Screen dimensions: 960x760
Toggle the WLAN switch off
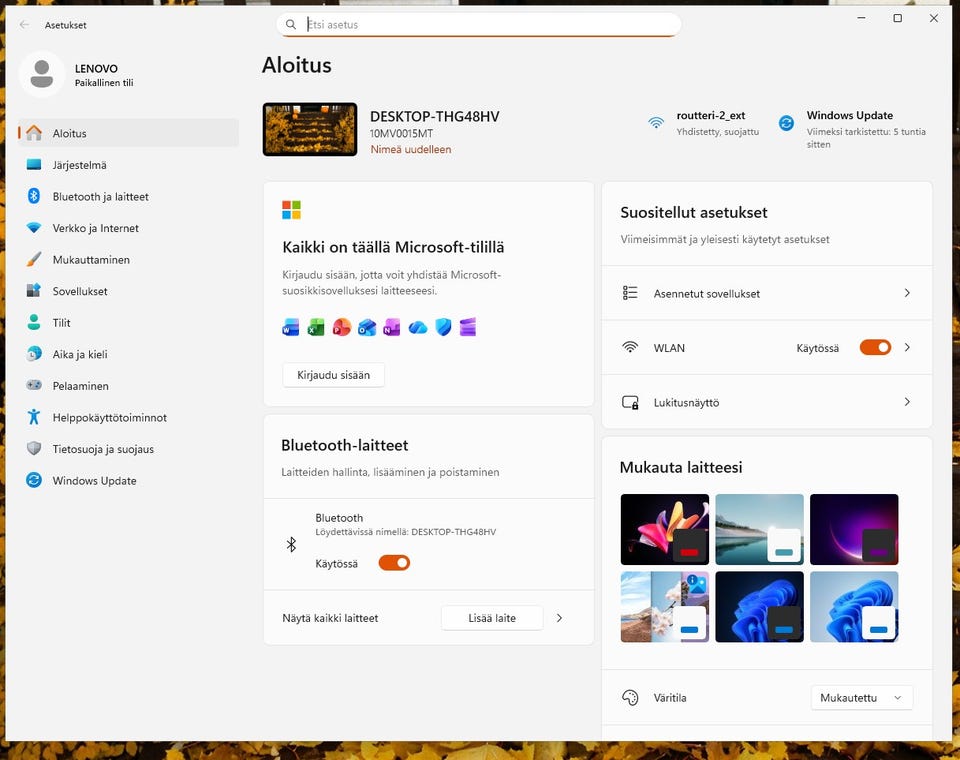coord(875,347)
